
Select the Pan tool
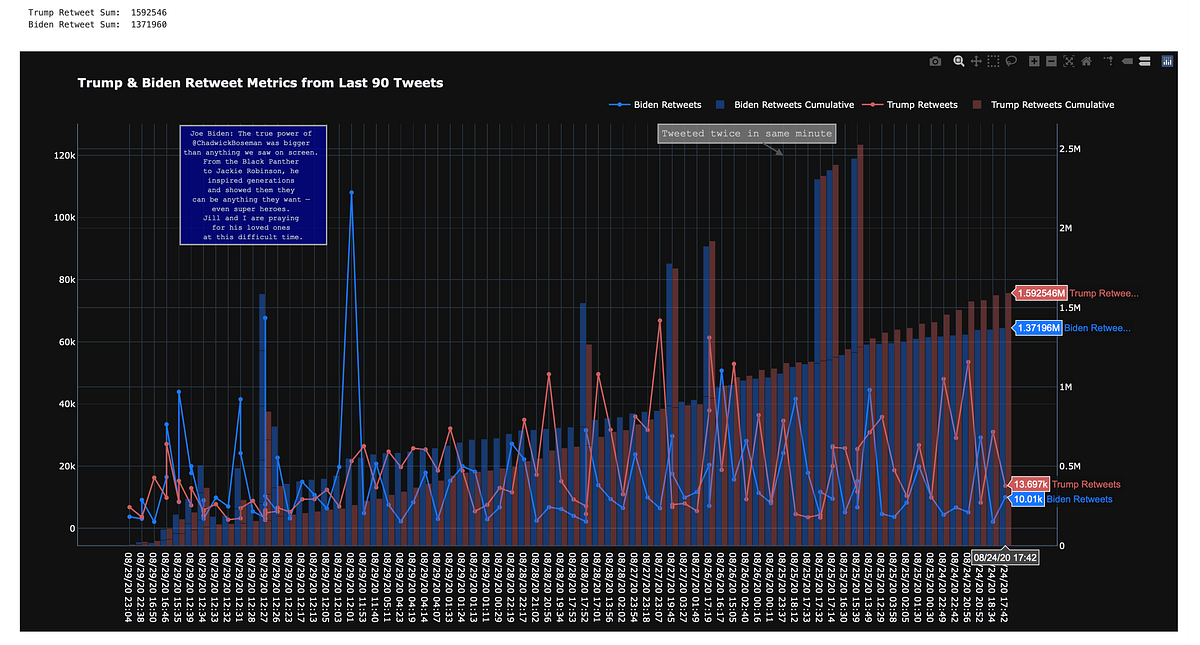tap(976, 61)
